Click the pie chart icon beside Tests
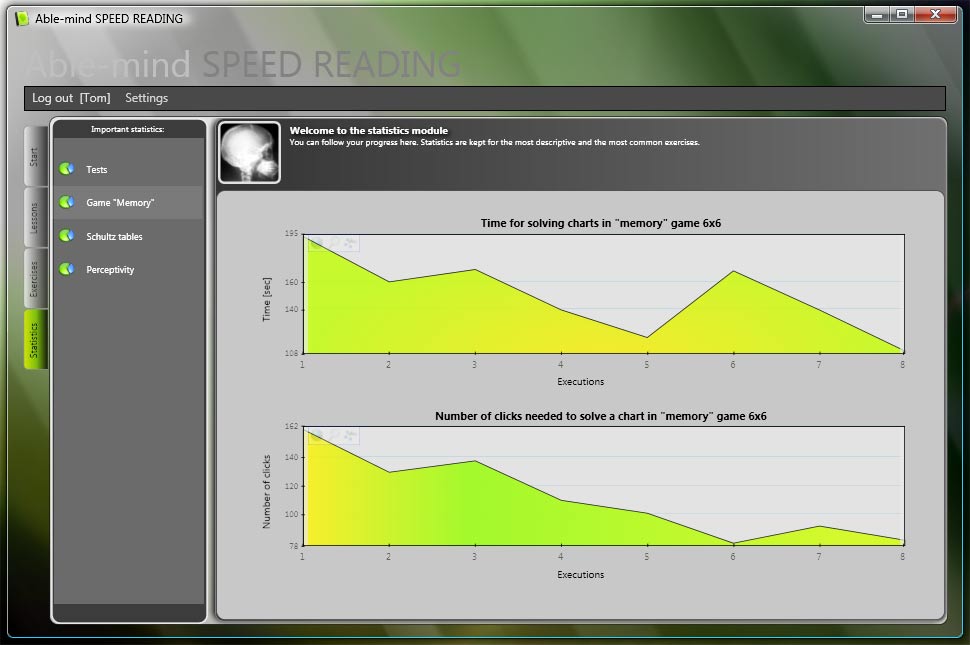The height and width of the screenshot is (645, 970). pos(67,169)
